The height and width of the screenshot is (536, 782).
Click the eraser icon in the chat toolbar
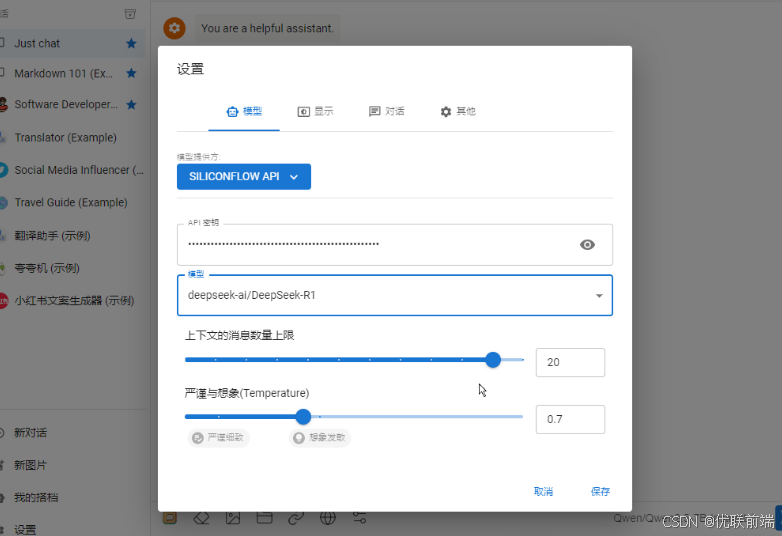[x=201, y=519]
